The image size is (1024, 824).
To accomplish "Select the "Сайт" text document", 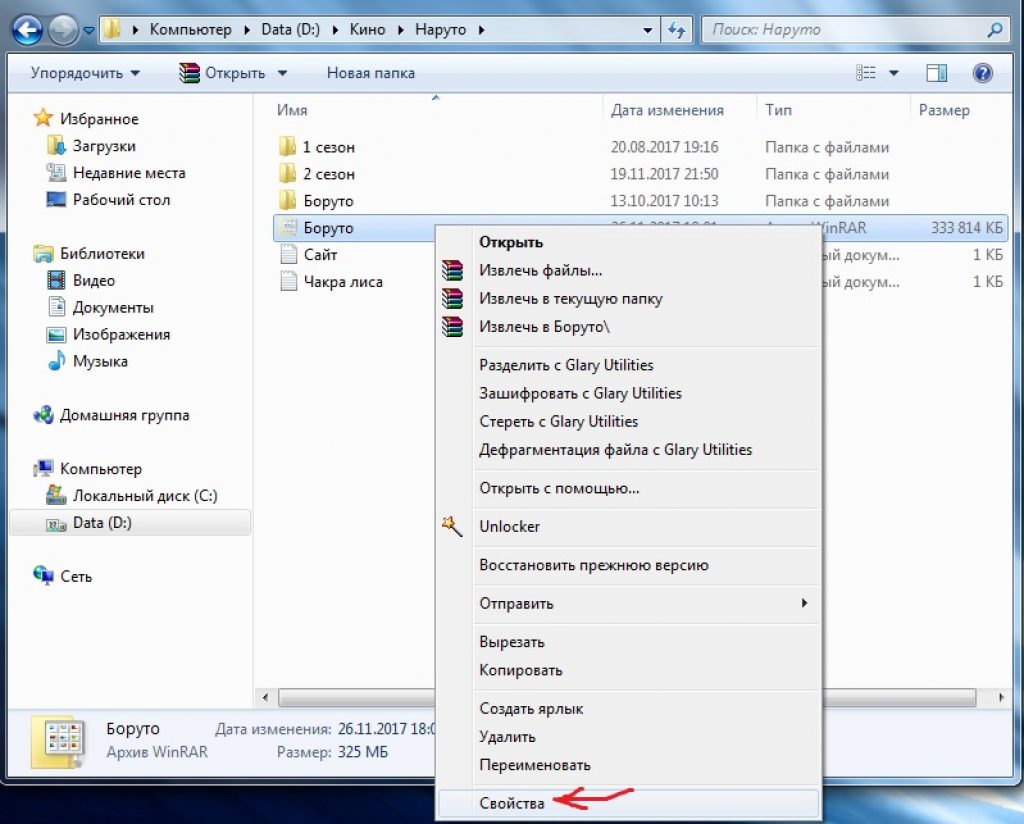I will (x=308, y=255).
